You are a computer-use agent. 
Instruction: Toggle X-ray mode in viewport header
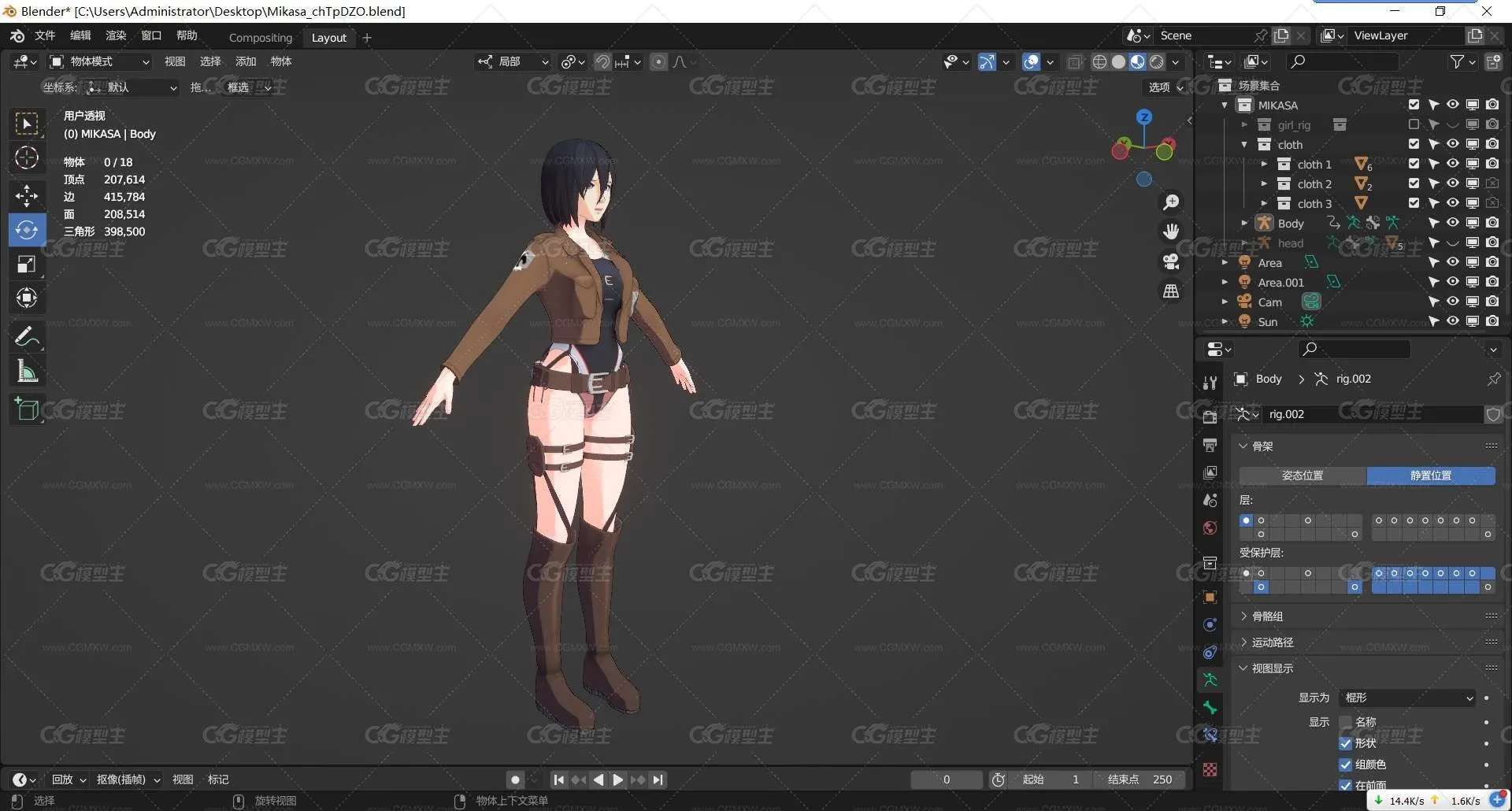1075,61
